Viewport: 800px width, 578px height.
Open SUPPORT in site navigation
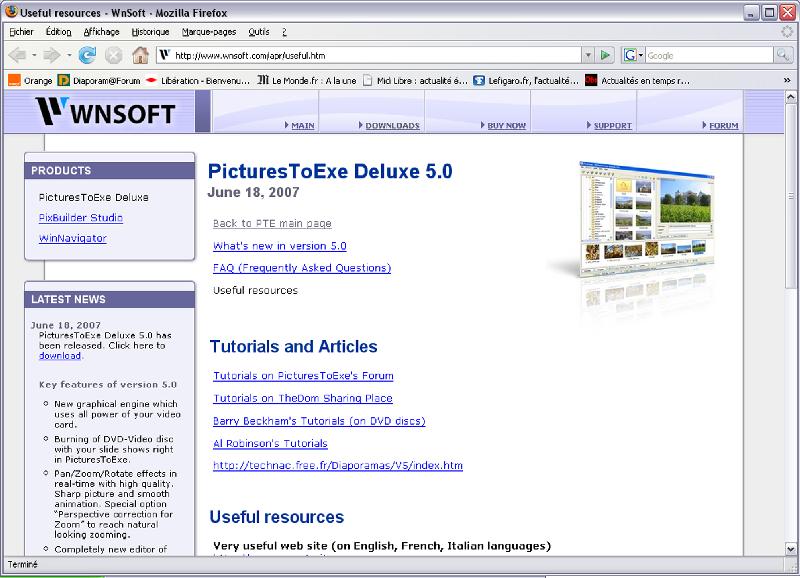click(x=612, y=125)
